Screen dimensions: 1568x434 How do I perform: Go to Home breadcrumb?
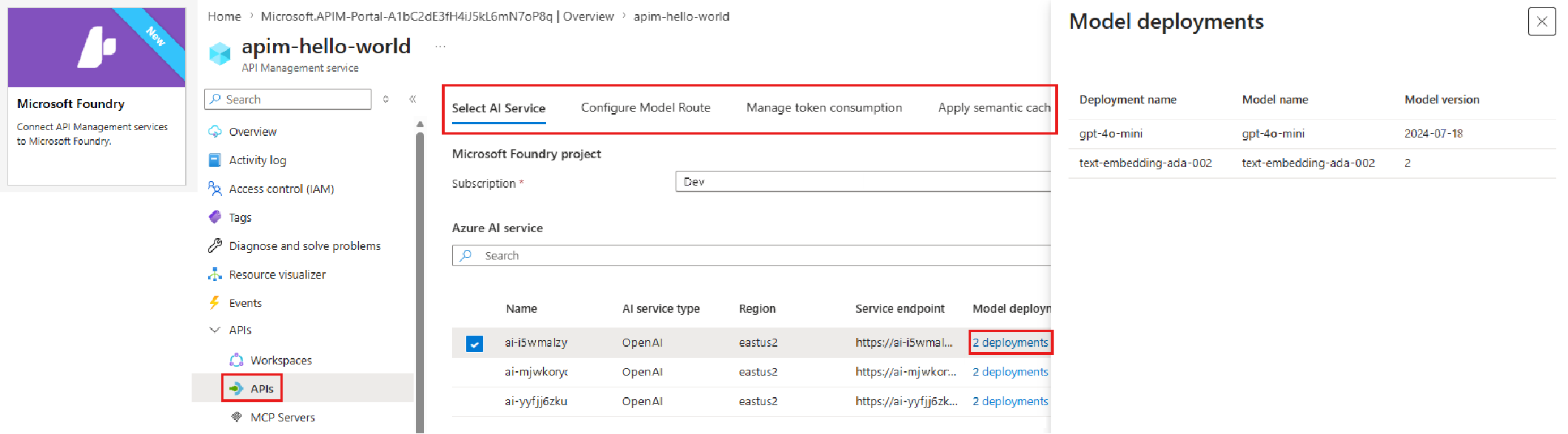[224, 16]
